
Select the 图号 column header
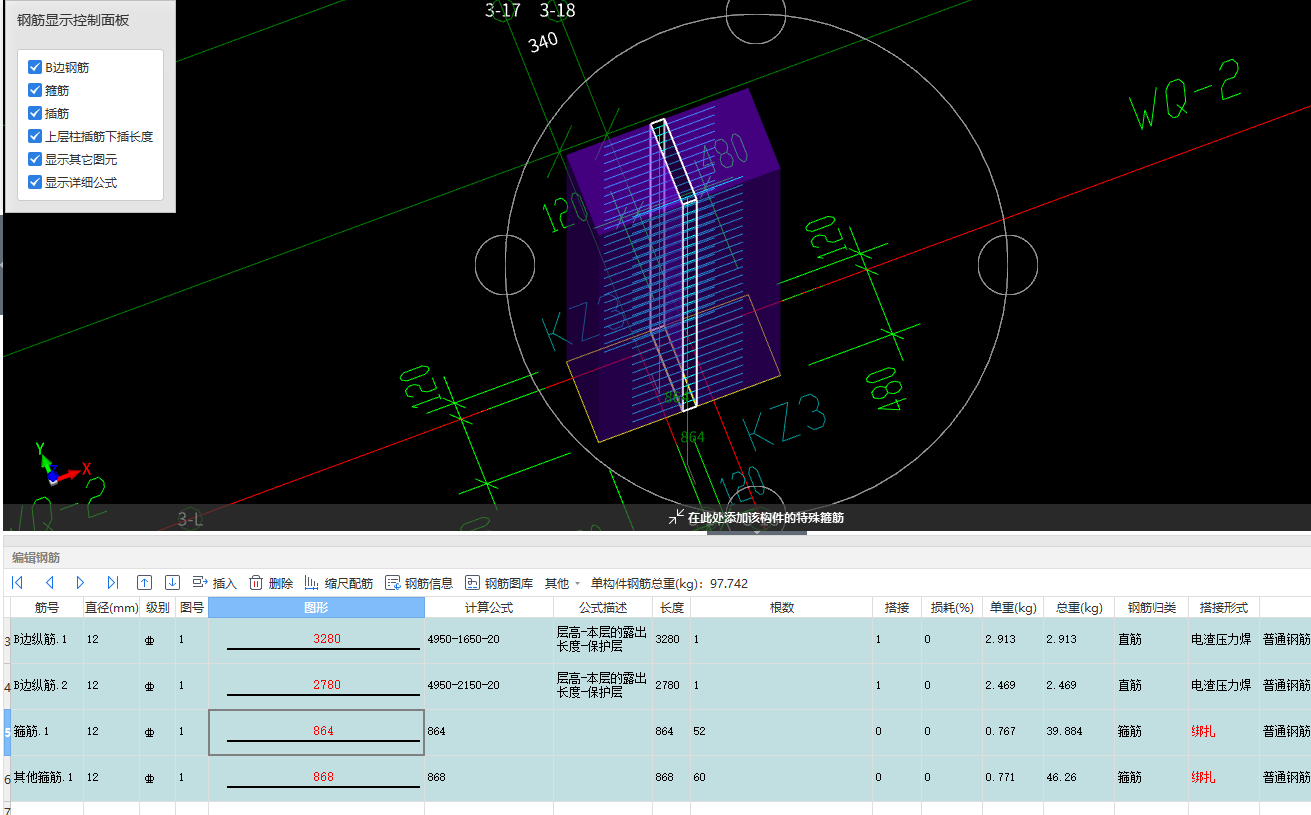click(x=191, y=607)
